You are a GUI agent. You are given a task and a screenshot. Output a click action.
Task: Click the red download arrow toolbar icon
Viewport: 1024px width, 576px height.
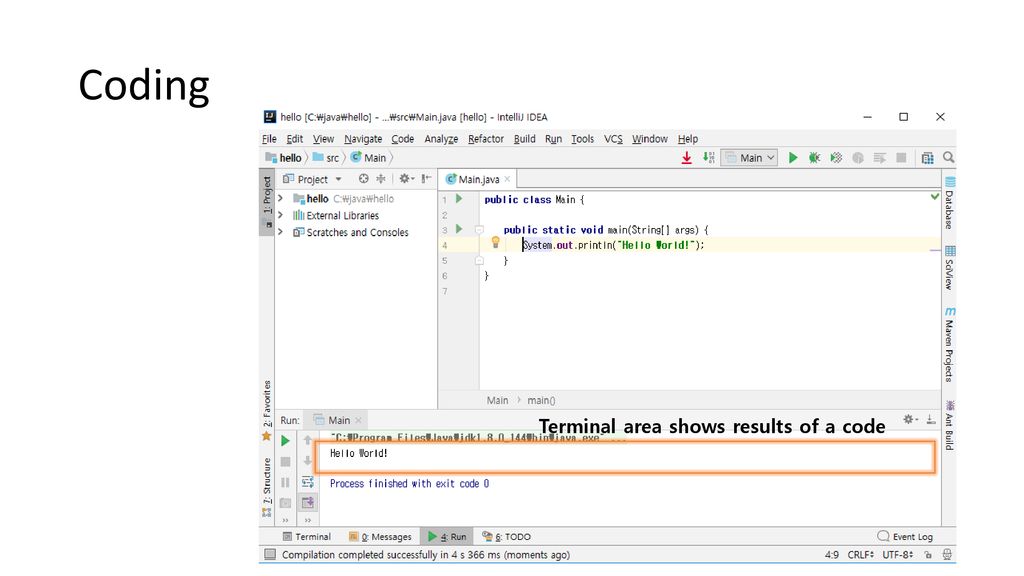pos(686,157)
